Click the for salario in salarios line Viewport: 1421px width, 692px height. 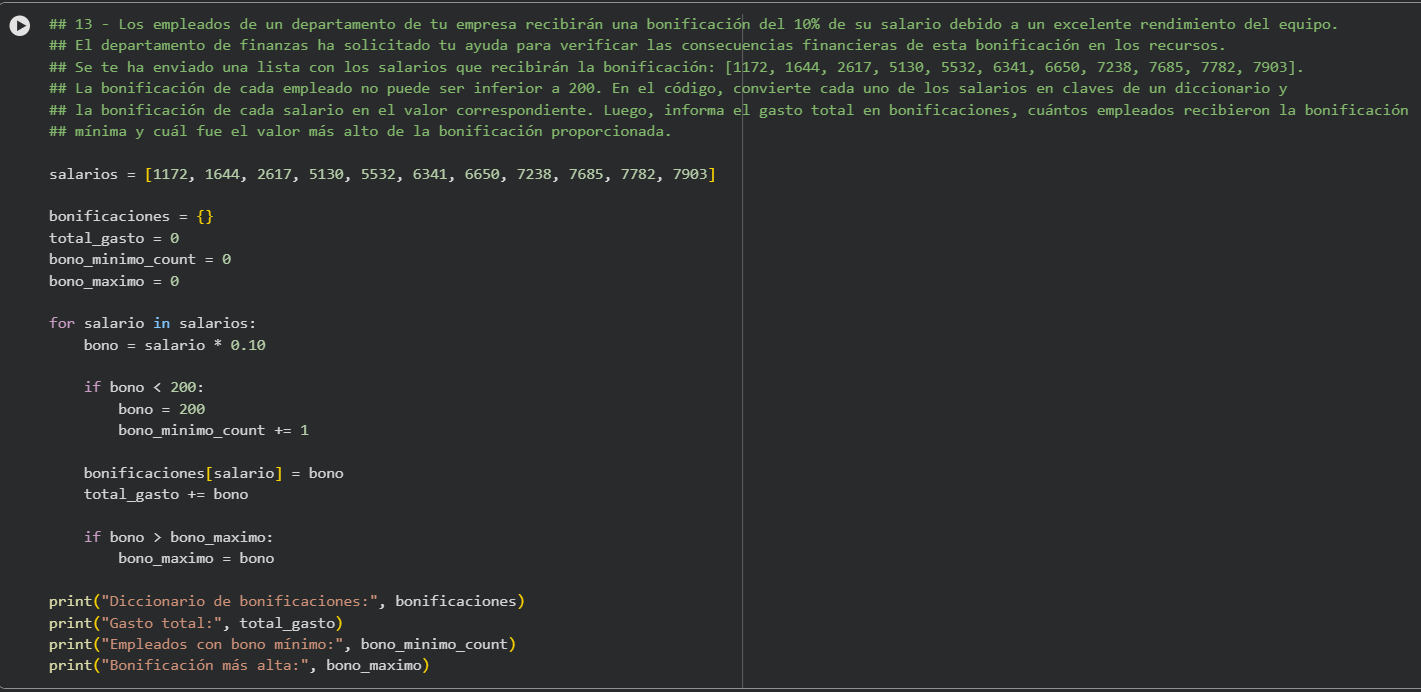click(x=152, y=323)
